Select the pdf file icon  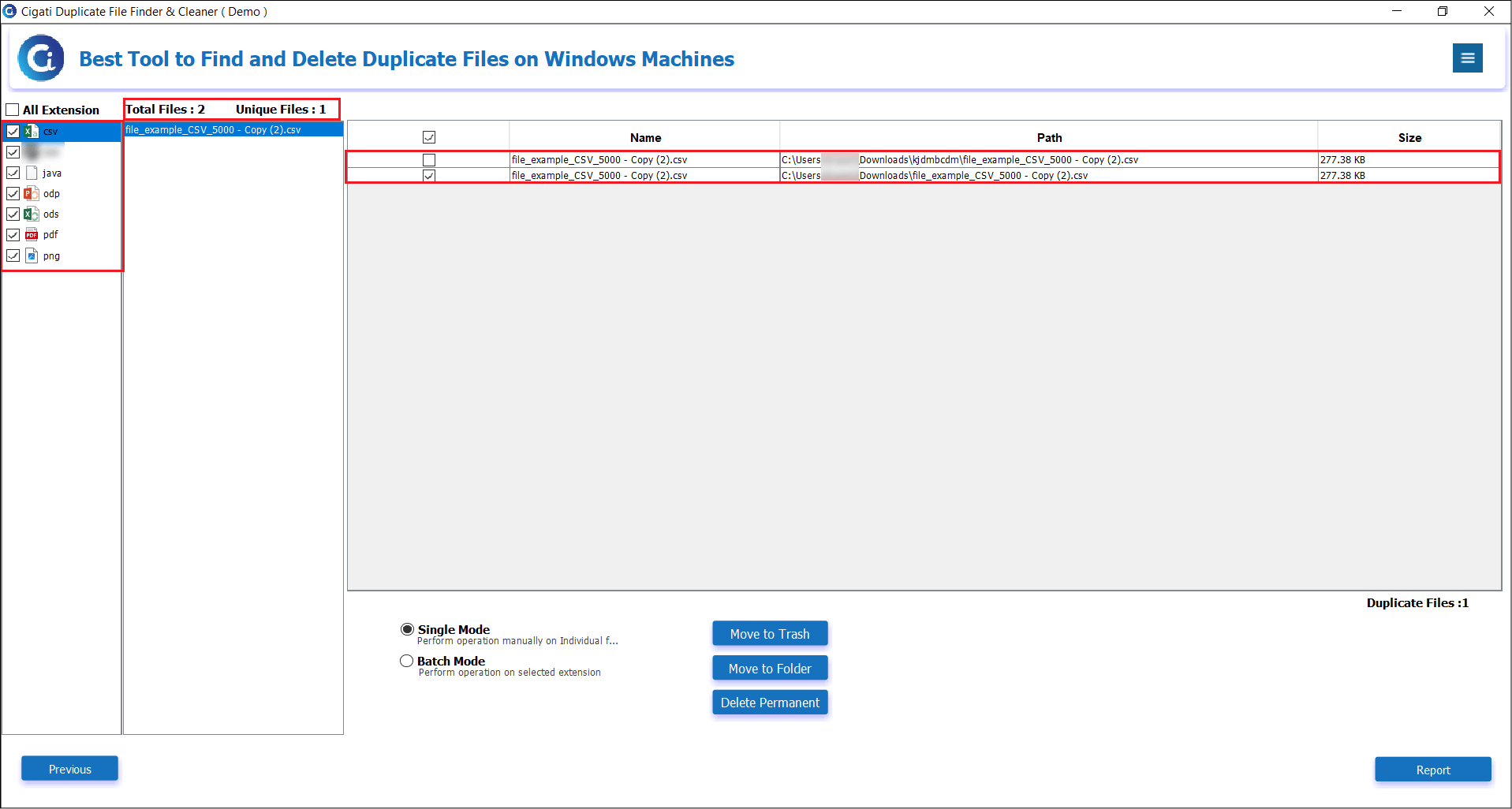click(32, 234)
